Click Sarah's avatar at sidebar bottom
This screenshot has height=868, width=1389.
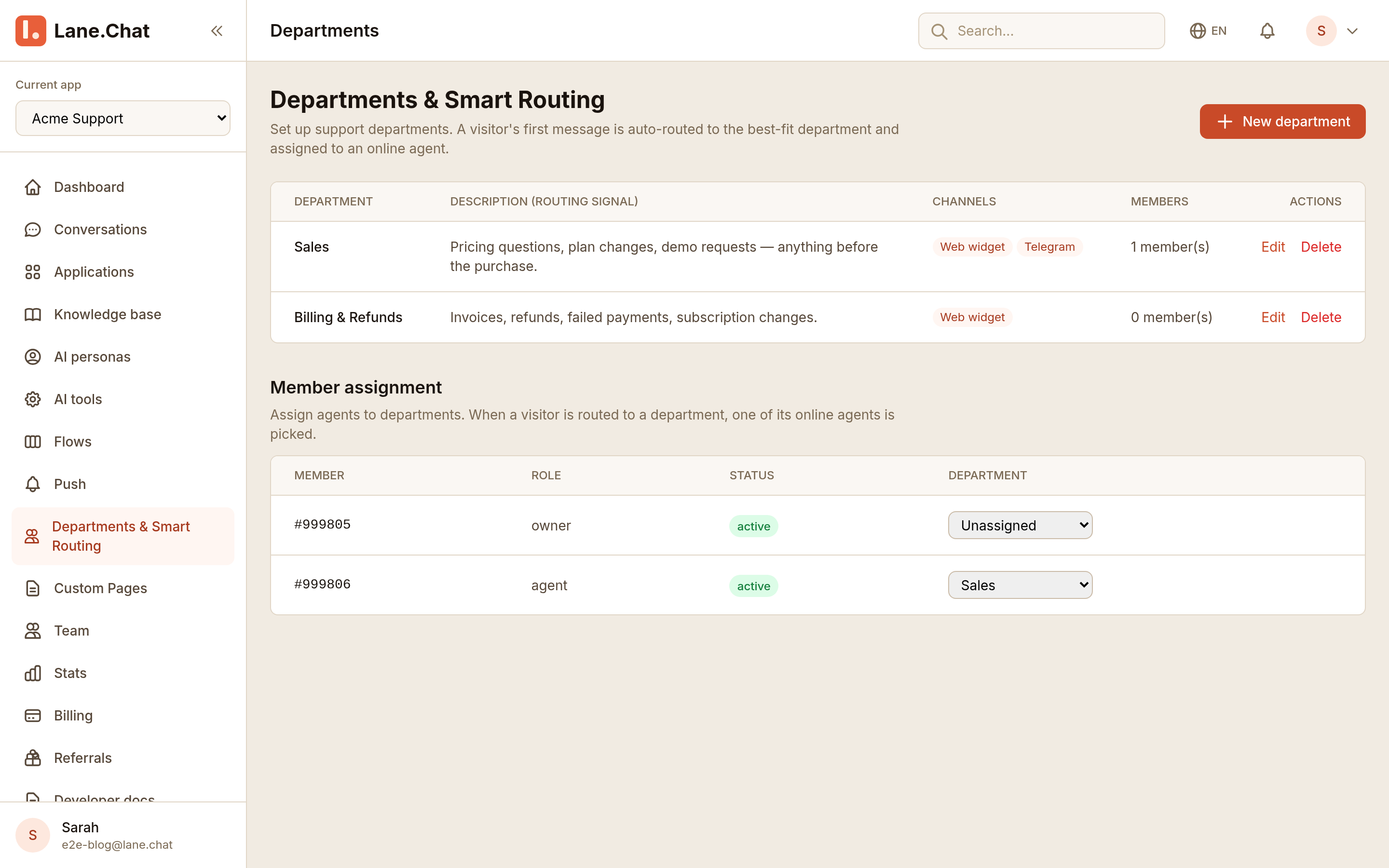click(33, 835)
